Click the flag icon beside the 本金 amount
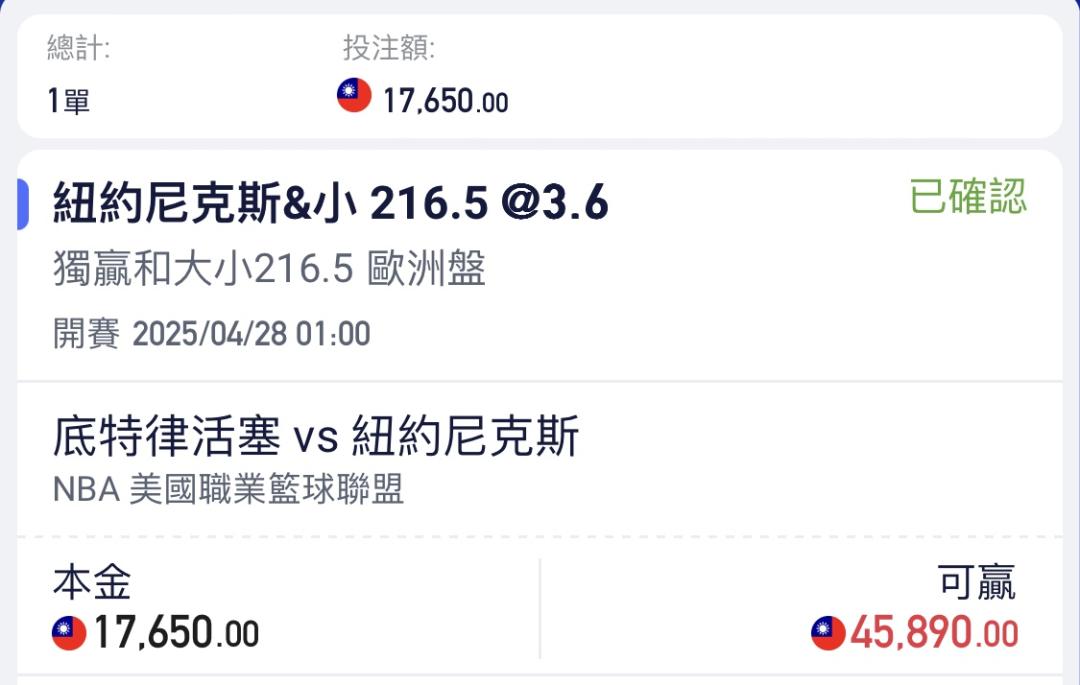1080x685 pixels. (69, 633)
